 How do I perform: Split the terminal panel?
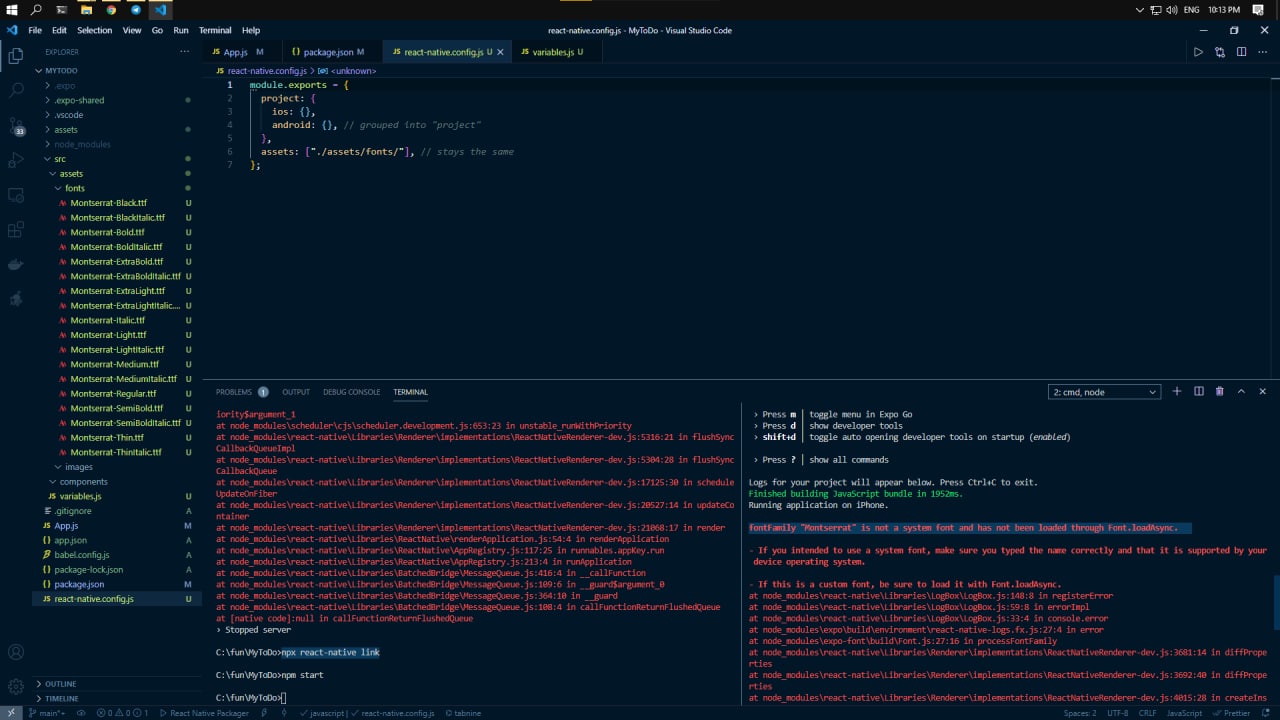tap(1198, 391)
